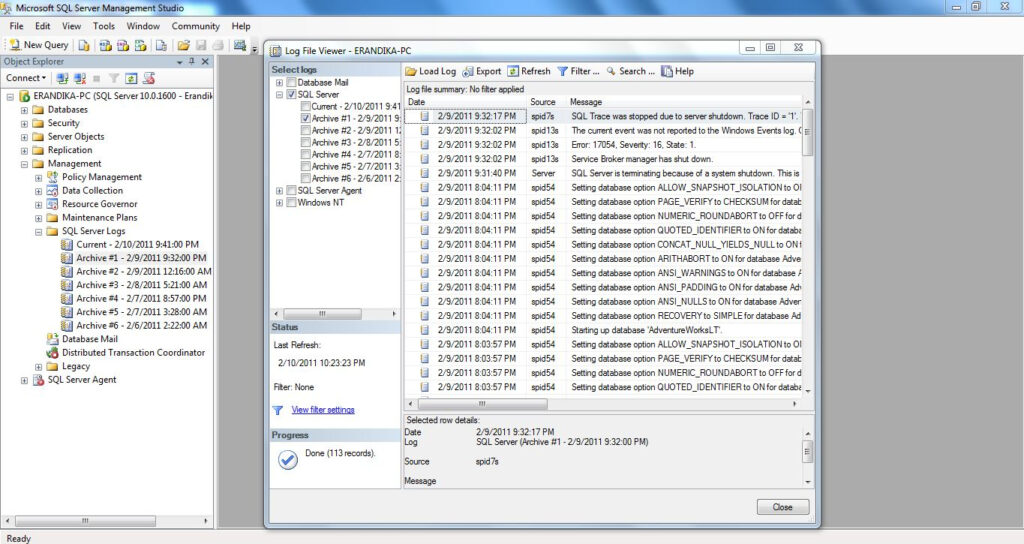The width and height of the screenshot is (1024, 544).
Task: Open the File menu
Action: coord(16,26)
